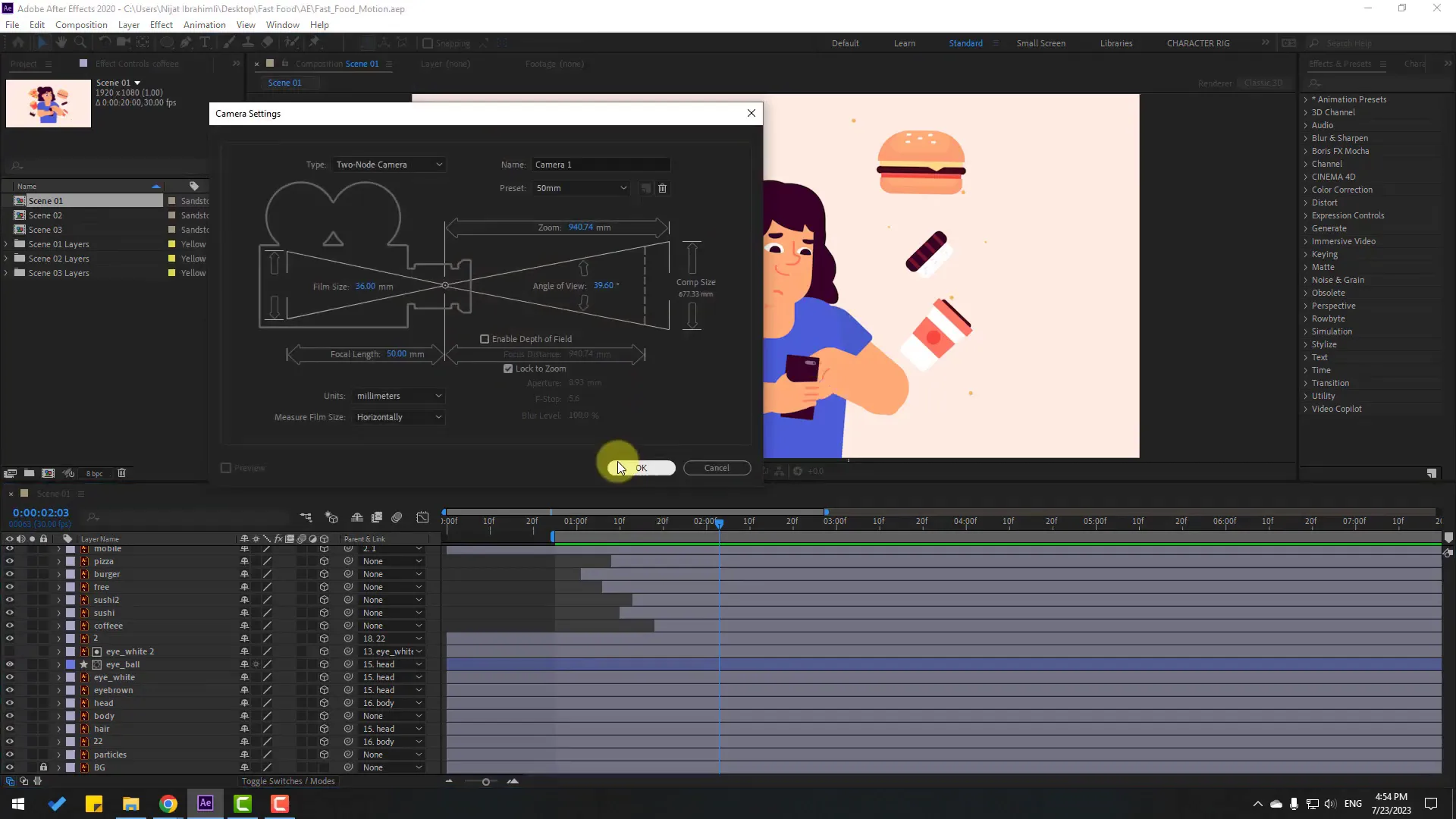Cancel the Camera Settings dialog
Viewport: 1456px width, 819px height.
[x=717, y=468]
